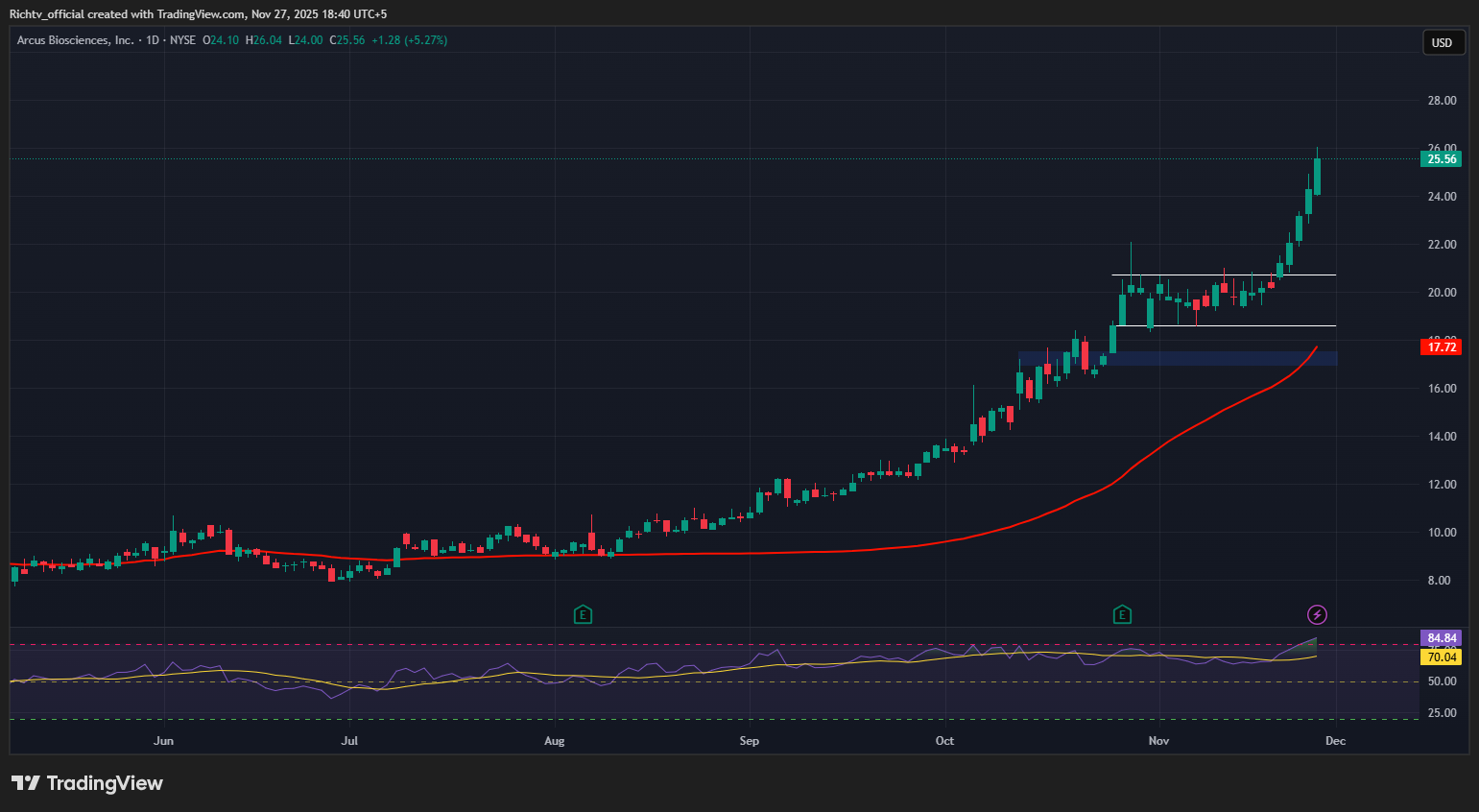This screenshot has height=812, width=1479.
Task: Click the TradingView logo at bottom left
Action: (87, 783)
